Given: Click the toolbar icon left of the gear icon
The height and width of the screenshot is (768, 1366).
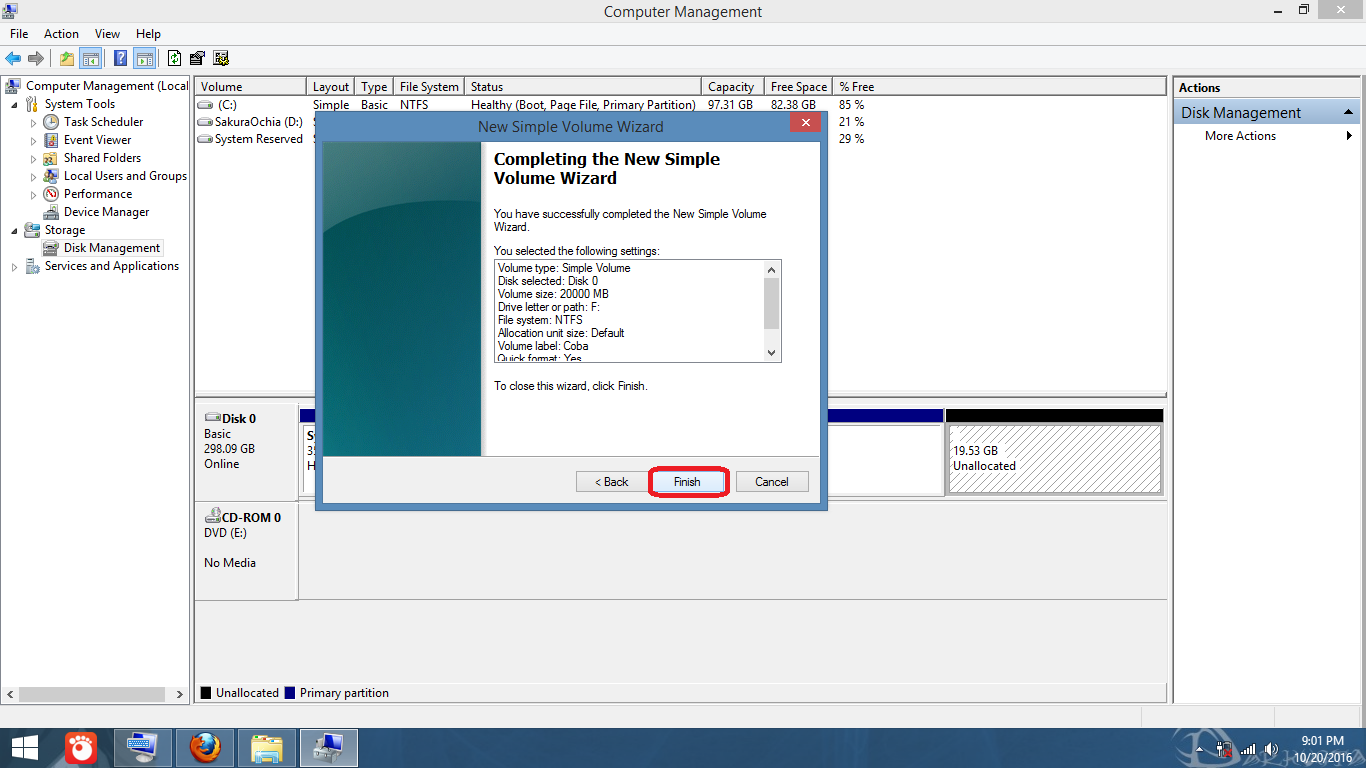Looking at the screenshot, I should (x=198, y=58).
